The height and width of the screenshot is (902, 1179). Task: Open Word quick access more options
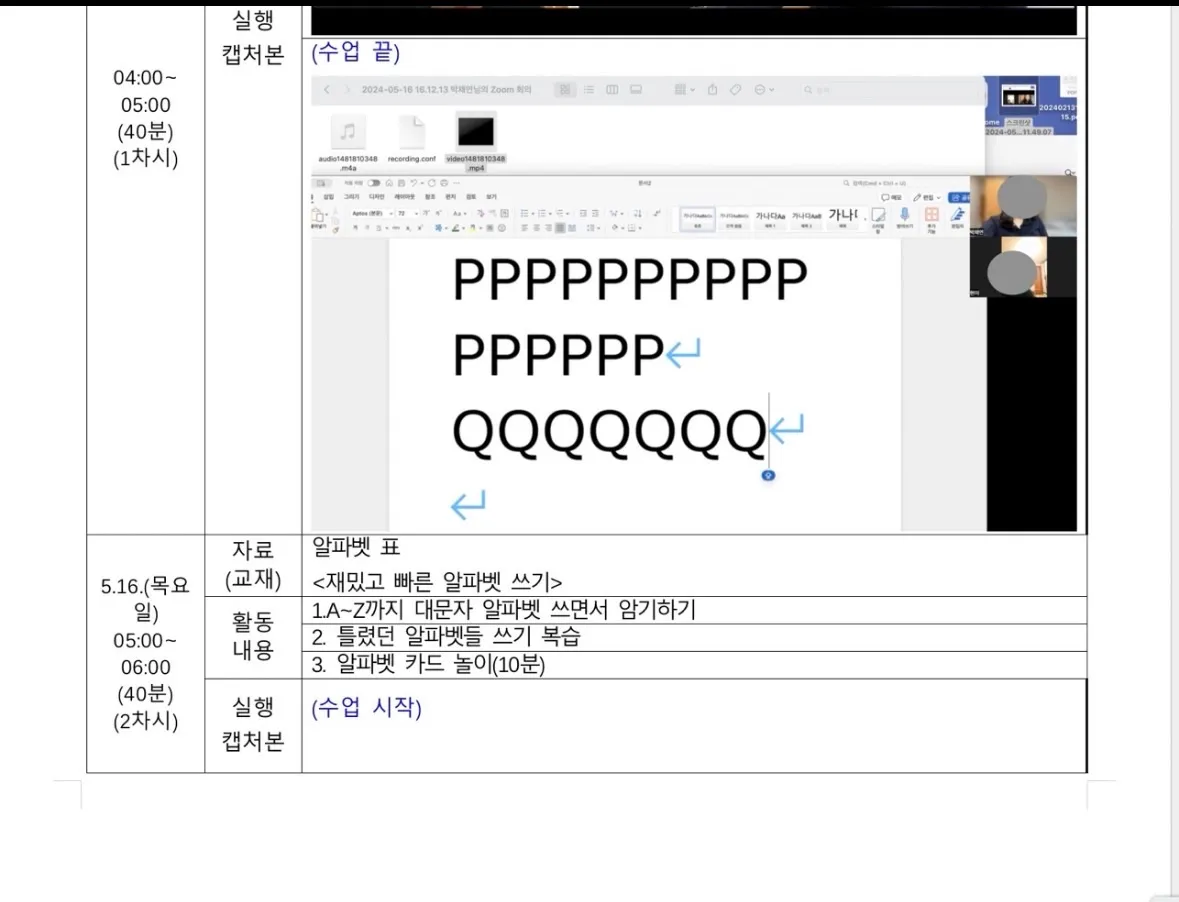click(x=456, y=183)
